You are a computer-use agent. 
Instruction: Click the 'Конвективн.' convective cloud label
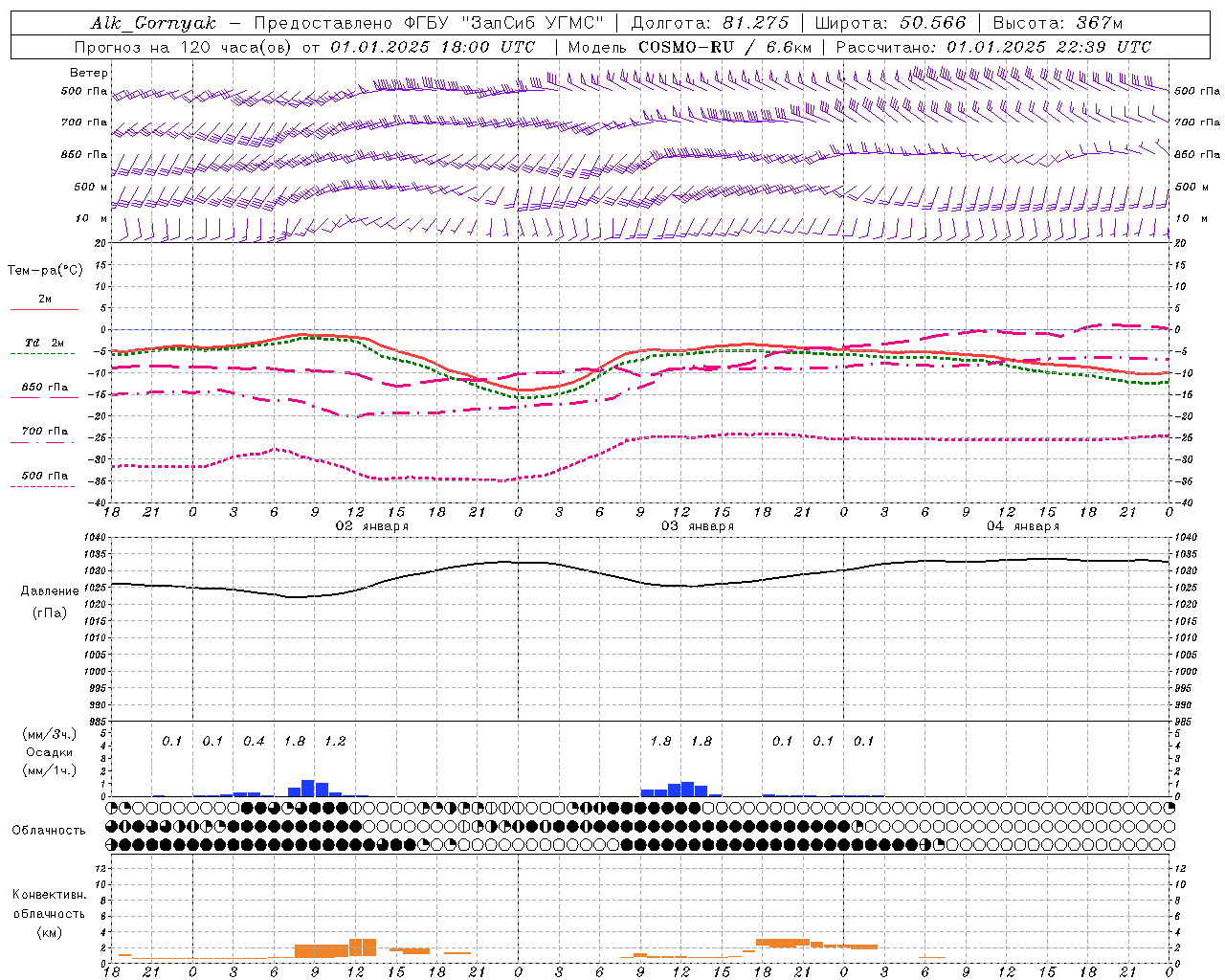(49, 895)
